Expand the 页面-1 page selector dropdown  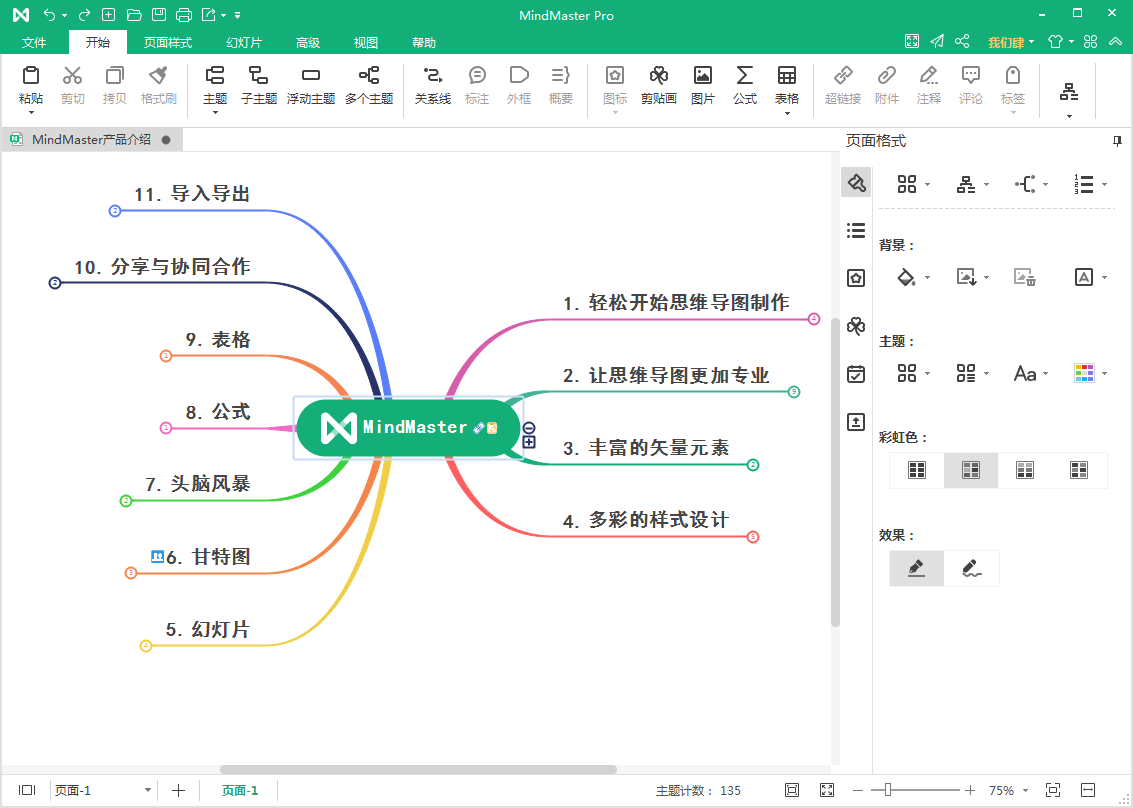coord(147,790)
